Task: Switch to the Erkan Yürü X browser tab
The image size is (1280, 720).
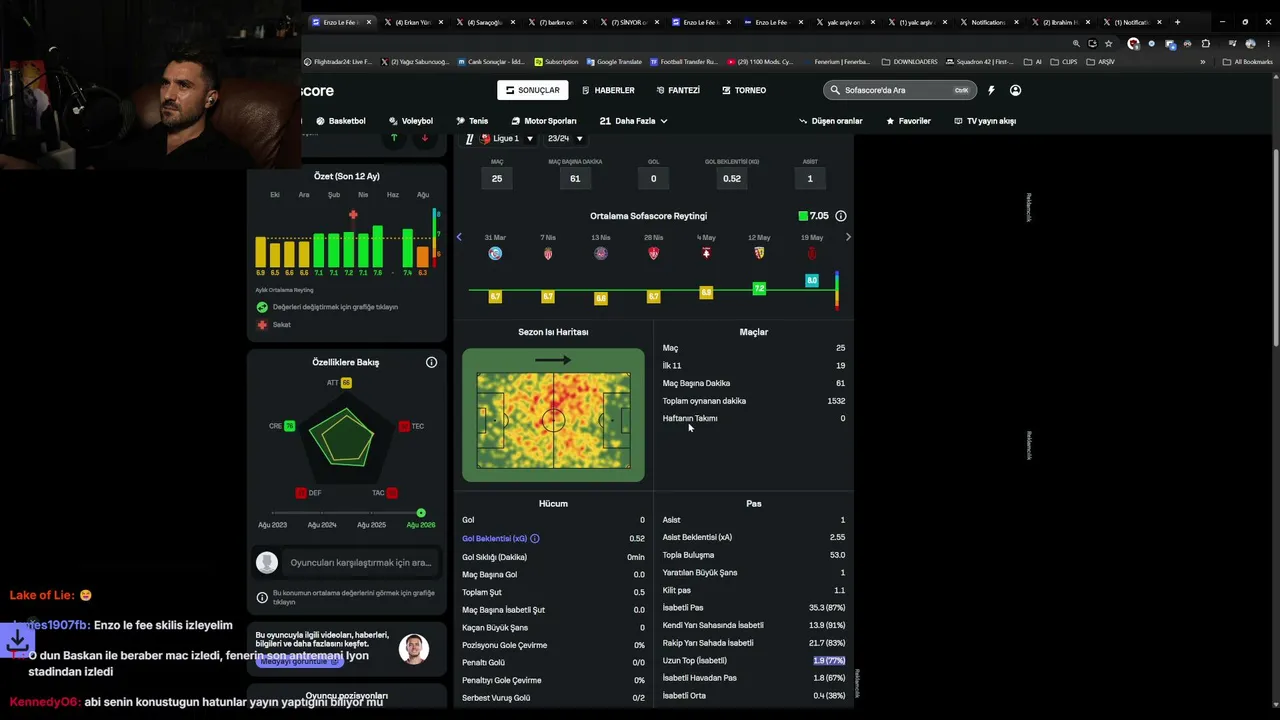Action: pos(412,22)
